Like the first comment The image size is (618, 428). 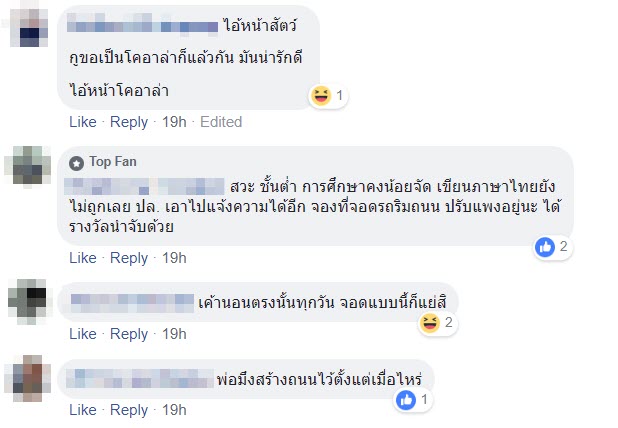83,122
